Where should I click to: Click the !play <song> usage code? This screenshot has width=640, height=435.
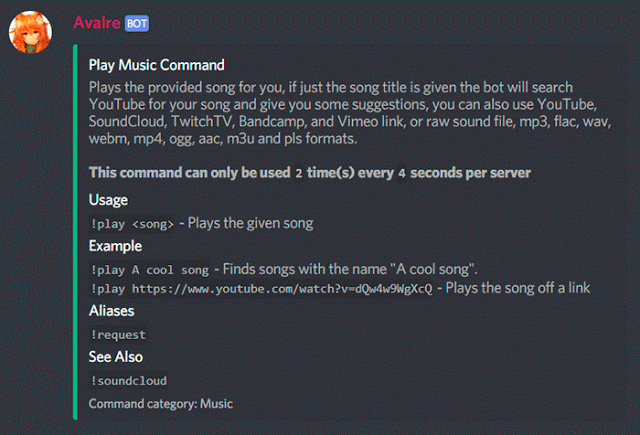pyautogui.click(x=132, y=224)
